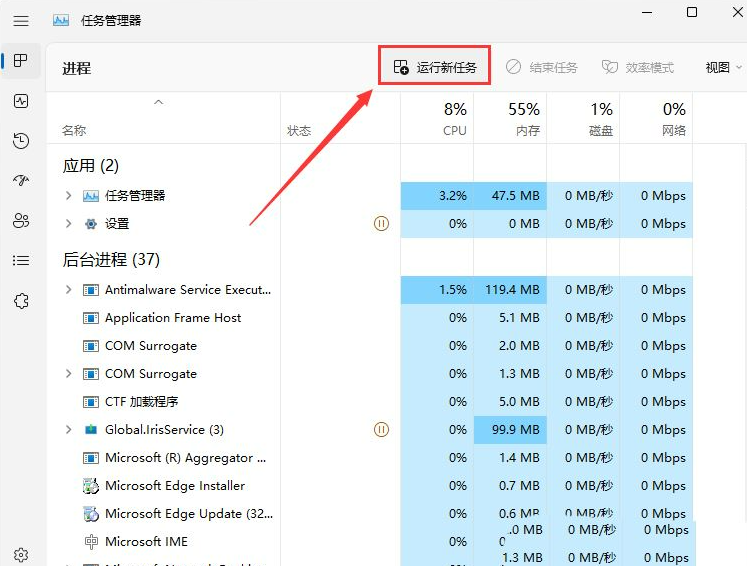The width and height of the screenshot is (747, 566).
Task: Open the Users sidebar icon
Action: (x=20, y=221)
